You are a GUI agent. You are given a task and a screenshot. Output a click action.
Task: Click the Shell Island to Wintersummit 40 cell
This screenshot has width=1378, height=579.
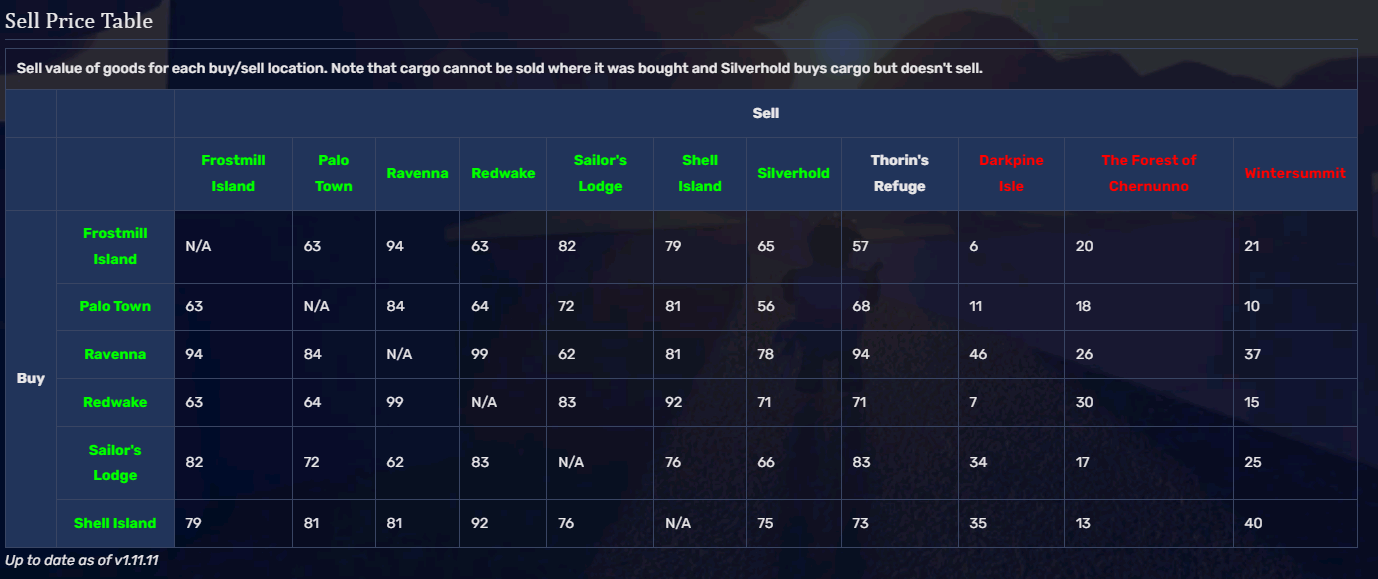point(1295,523)
